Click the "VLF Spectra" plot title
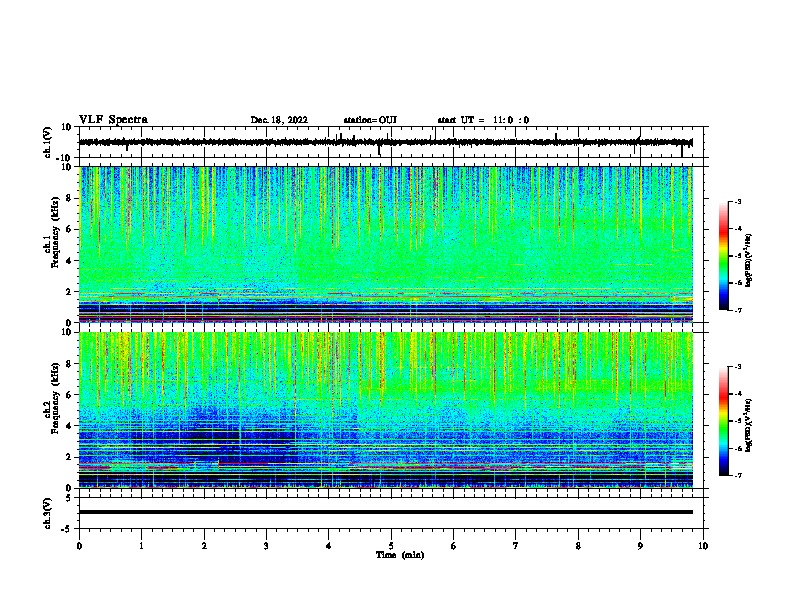This screenshot has width=792, height=612. [x=113, y=120]
